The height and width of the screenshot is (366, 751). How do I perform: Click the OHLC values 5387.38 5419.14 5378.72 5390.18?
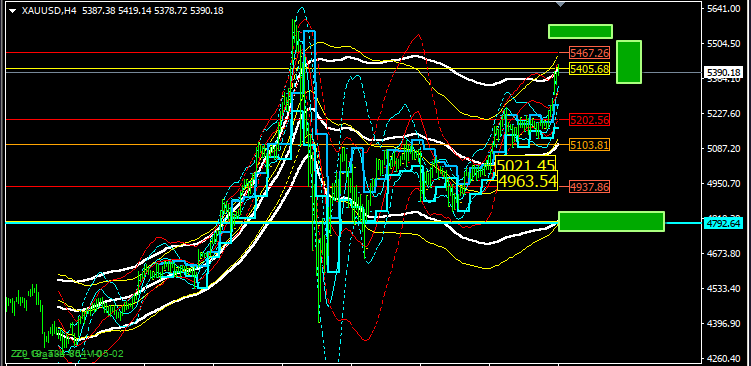153,11
